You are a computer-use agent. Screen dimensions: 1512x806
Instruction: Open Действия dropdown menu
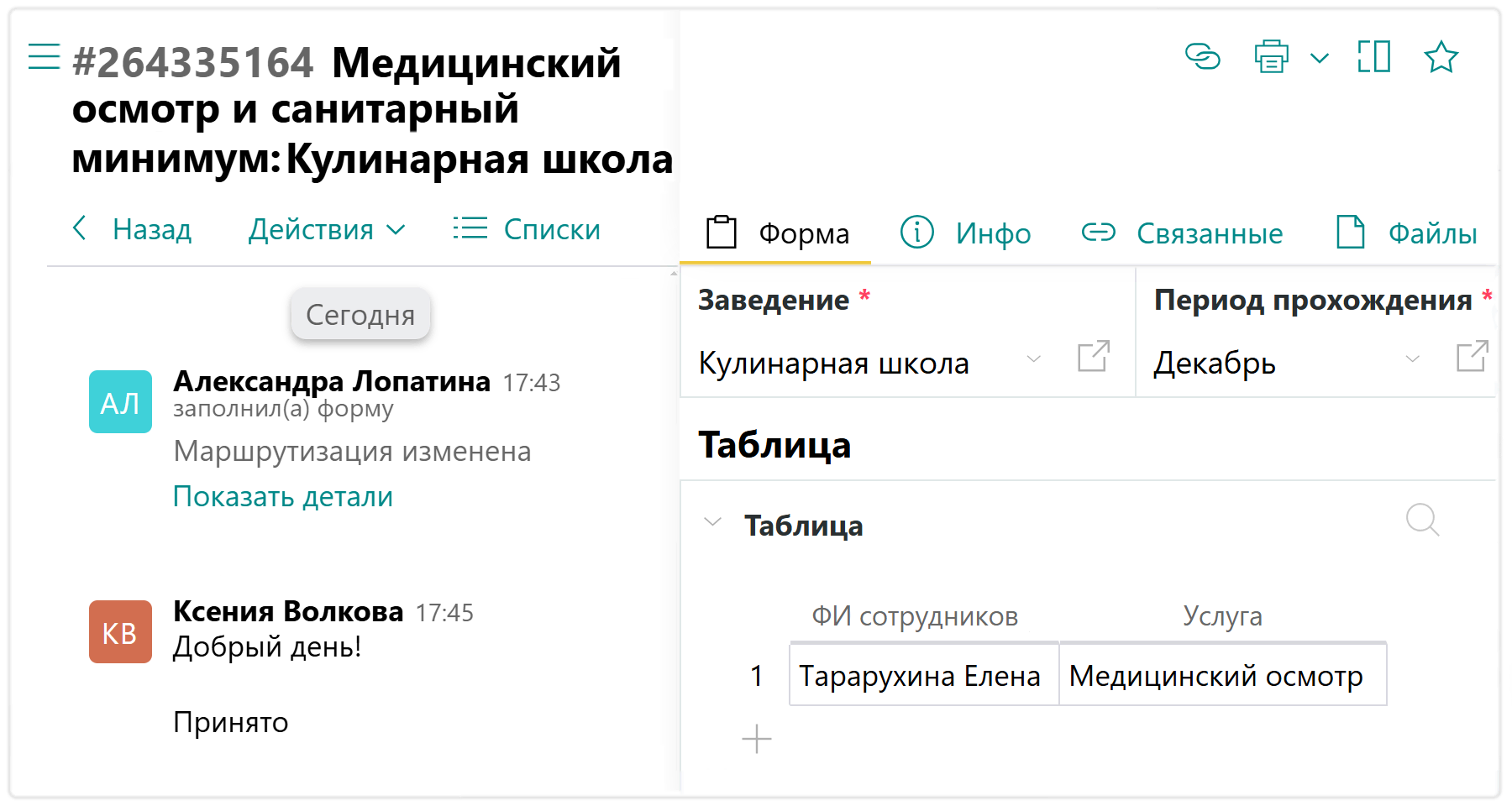(327, 229)
